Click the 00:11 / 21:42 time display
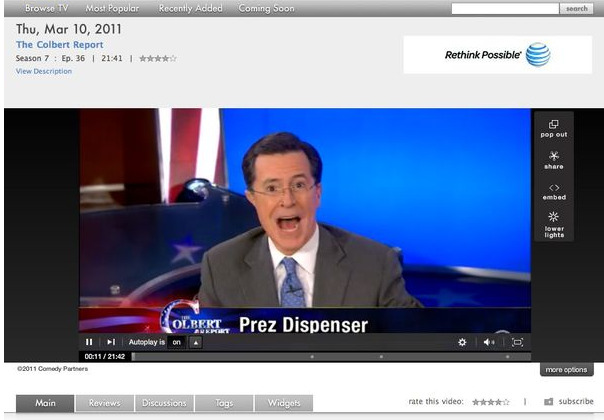 105,356
